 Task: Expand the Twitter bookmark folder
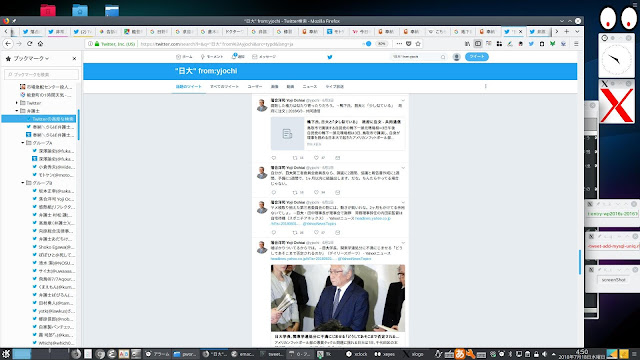[17, 103]
